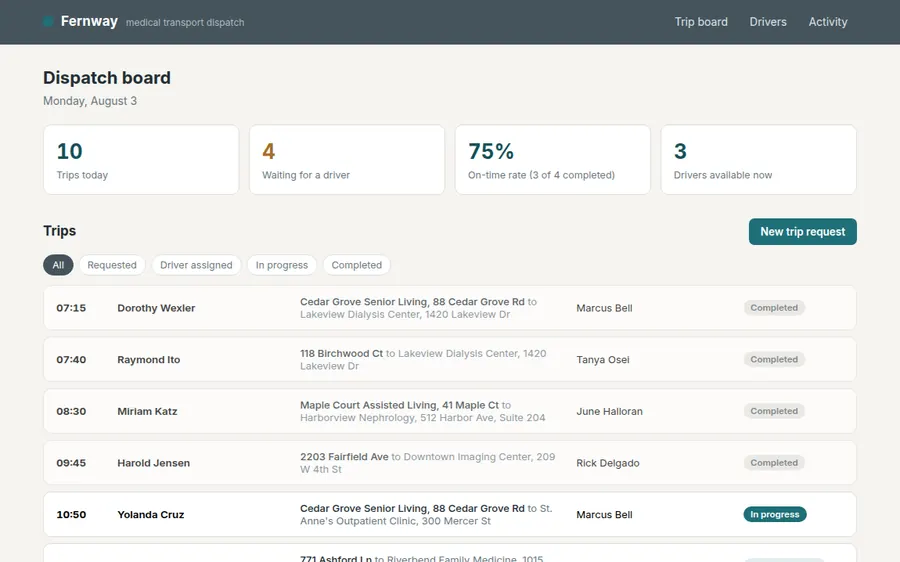This screenshot has width=900, height=562.
Task: Click driver June Halloran
Action: coord(610,411)
